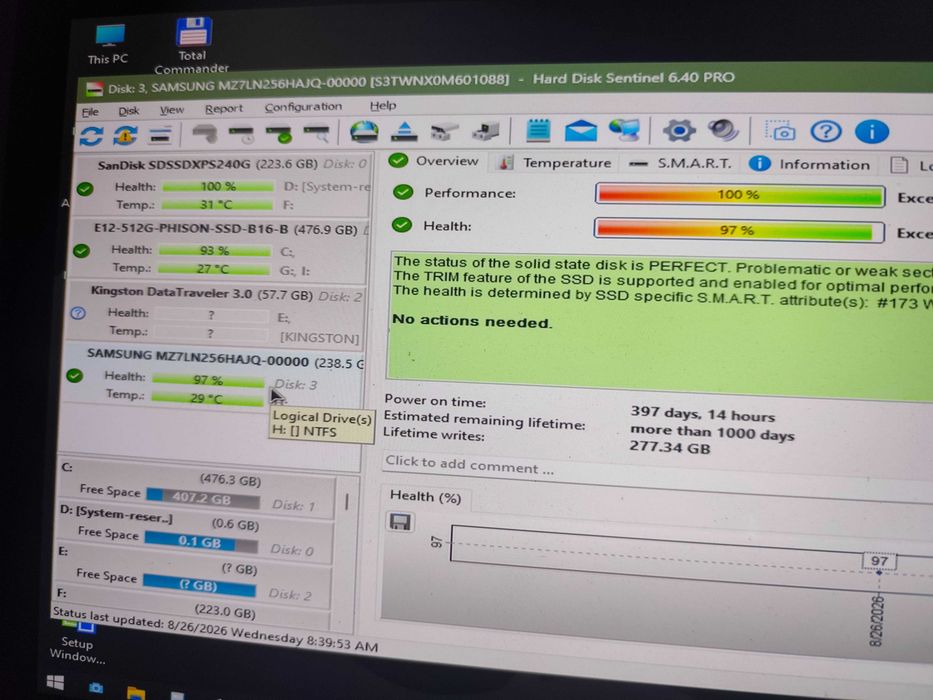The height and width of the screenshot is (700, 933).
Task: Click the disk with magnifier icon
Action: pos(317,133)
